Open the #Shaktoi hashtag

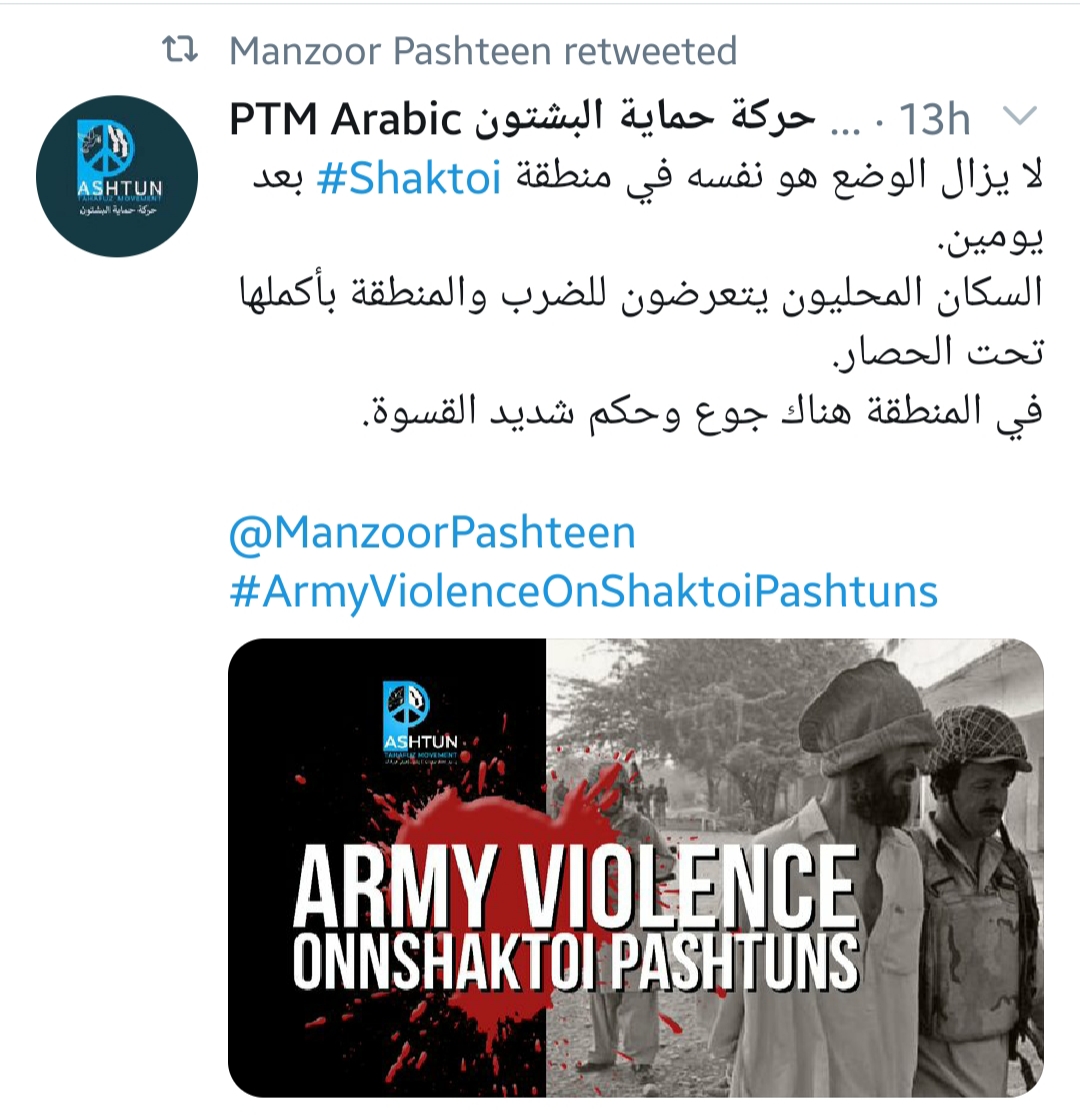pyautogui.click(x=409, y=178)
